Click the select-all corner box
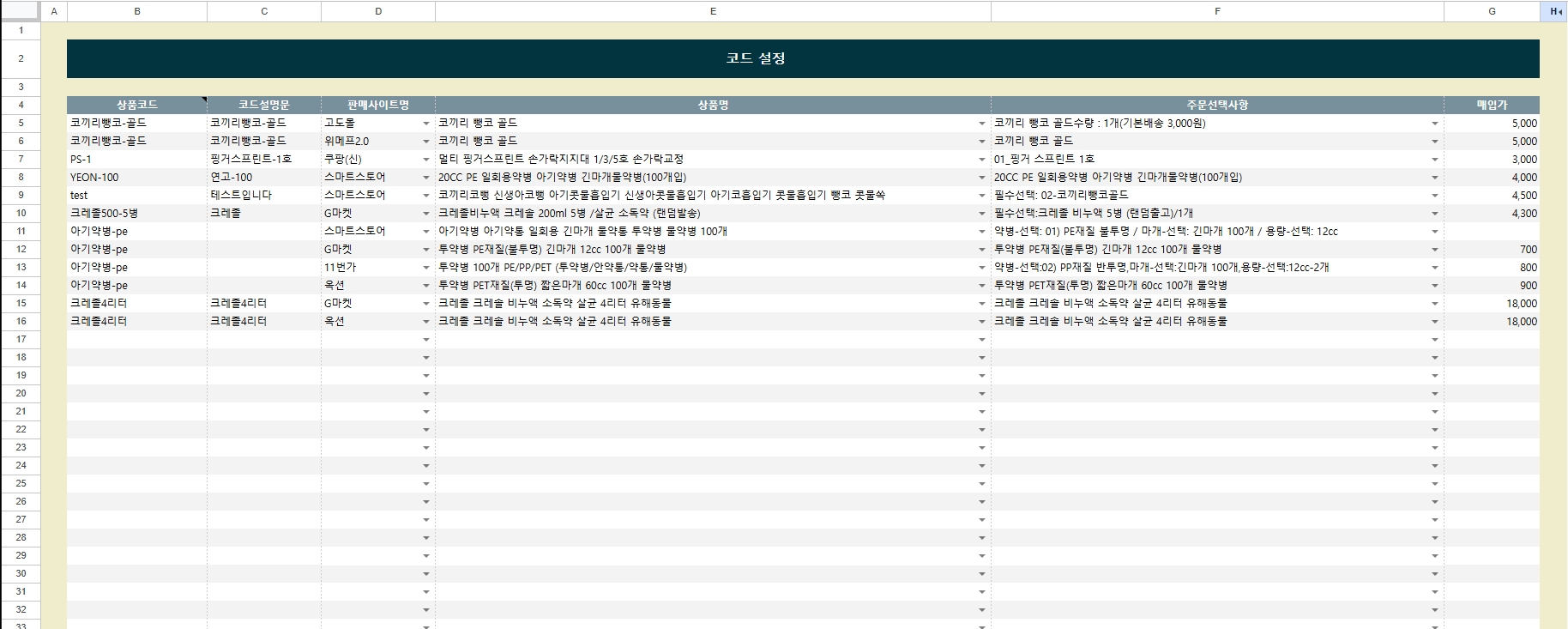 (21, 11)
